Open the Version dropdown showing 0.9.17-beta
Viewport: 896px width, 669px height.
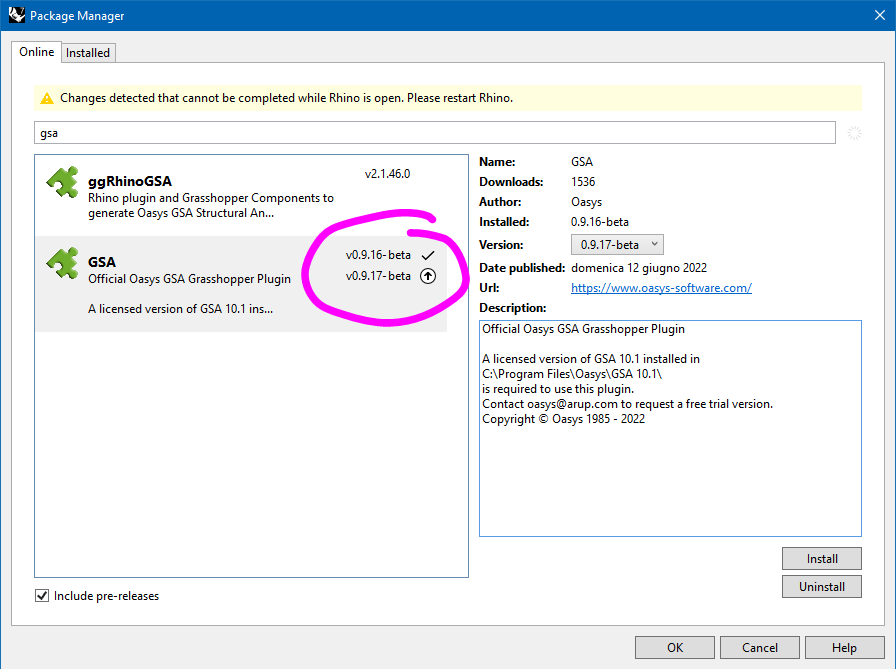pos(617,245)
